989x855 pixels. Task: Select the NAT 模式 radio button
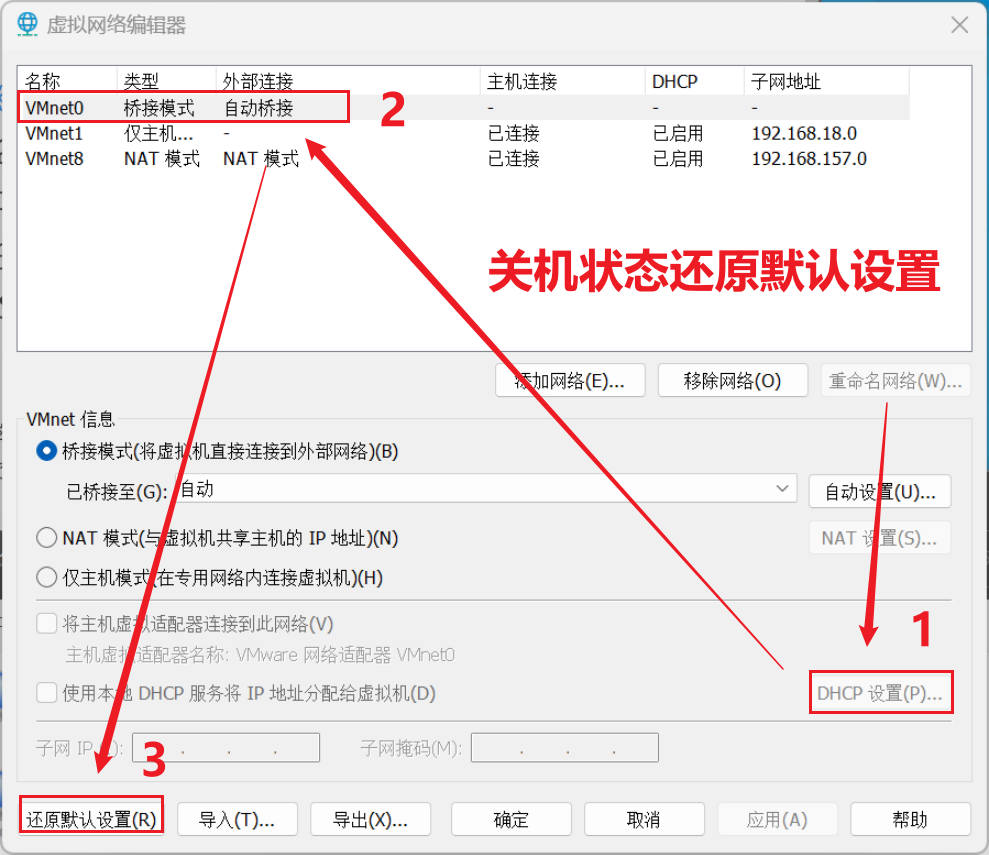pyautogui.click(x=47, y=538)
